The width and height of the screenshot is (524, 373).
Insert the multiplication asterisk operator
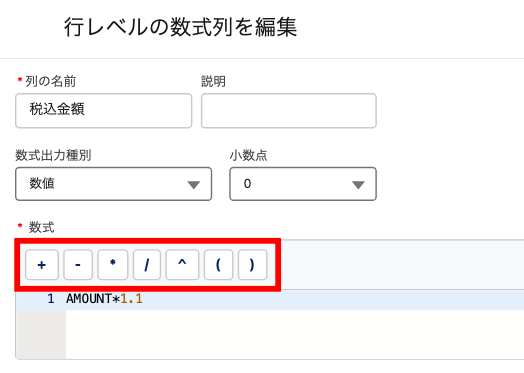113,265
